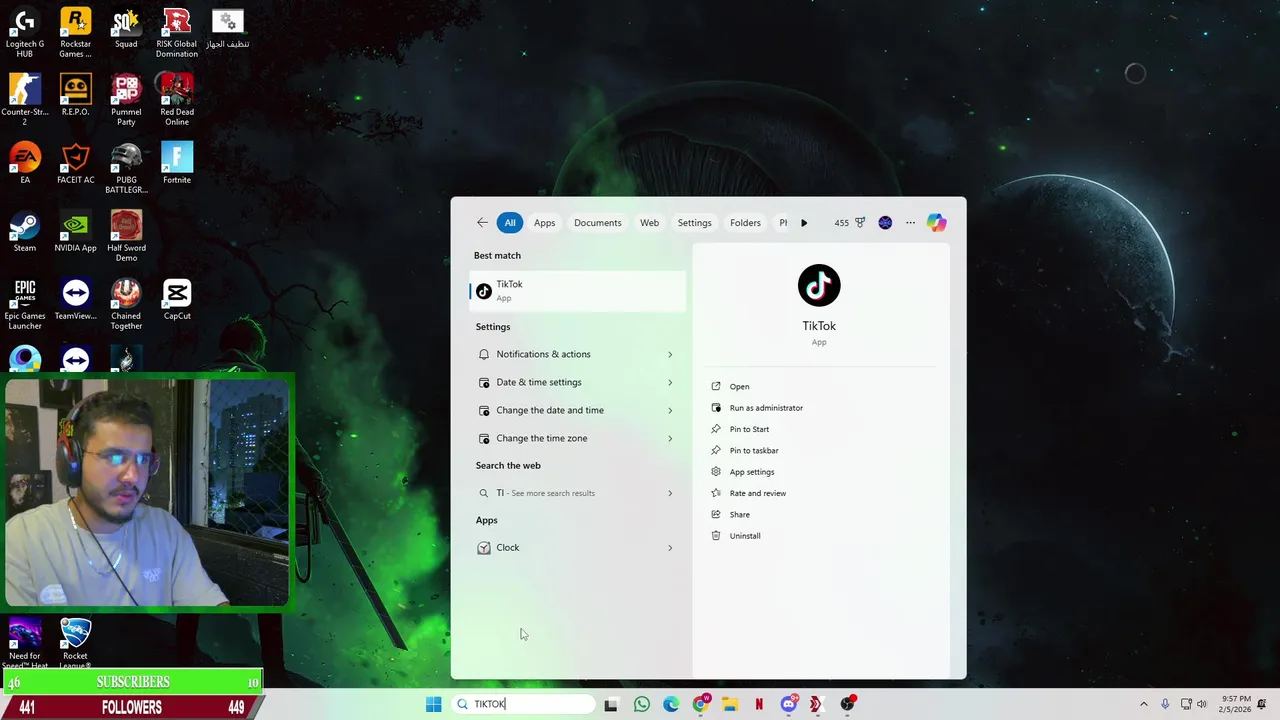Switch to the Settings filter tab
1280x720 pixels.
point(694,223)
